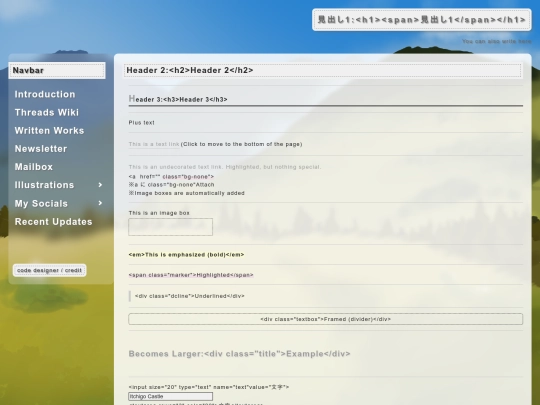Viewport: 540px width, 405px height.
Task: Go to Written Works
Action: click(49, 131)
